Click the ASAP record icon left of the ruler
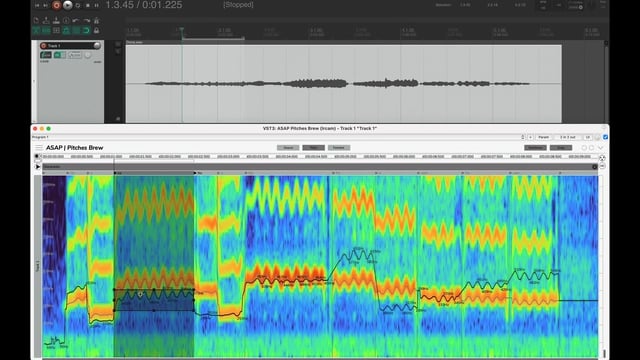Screen dimensions: 640x360 point(37,156)
